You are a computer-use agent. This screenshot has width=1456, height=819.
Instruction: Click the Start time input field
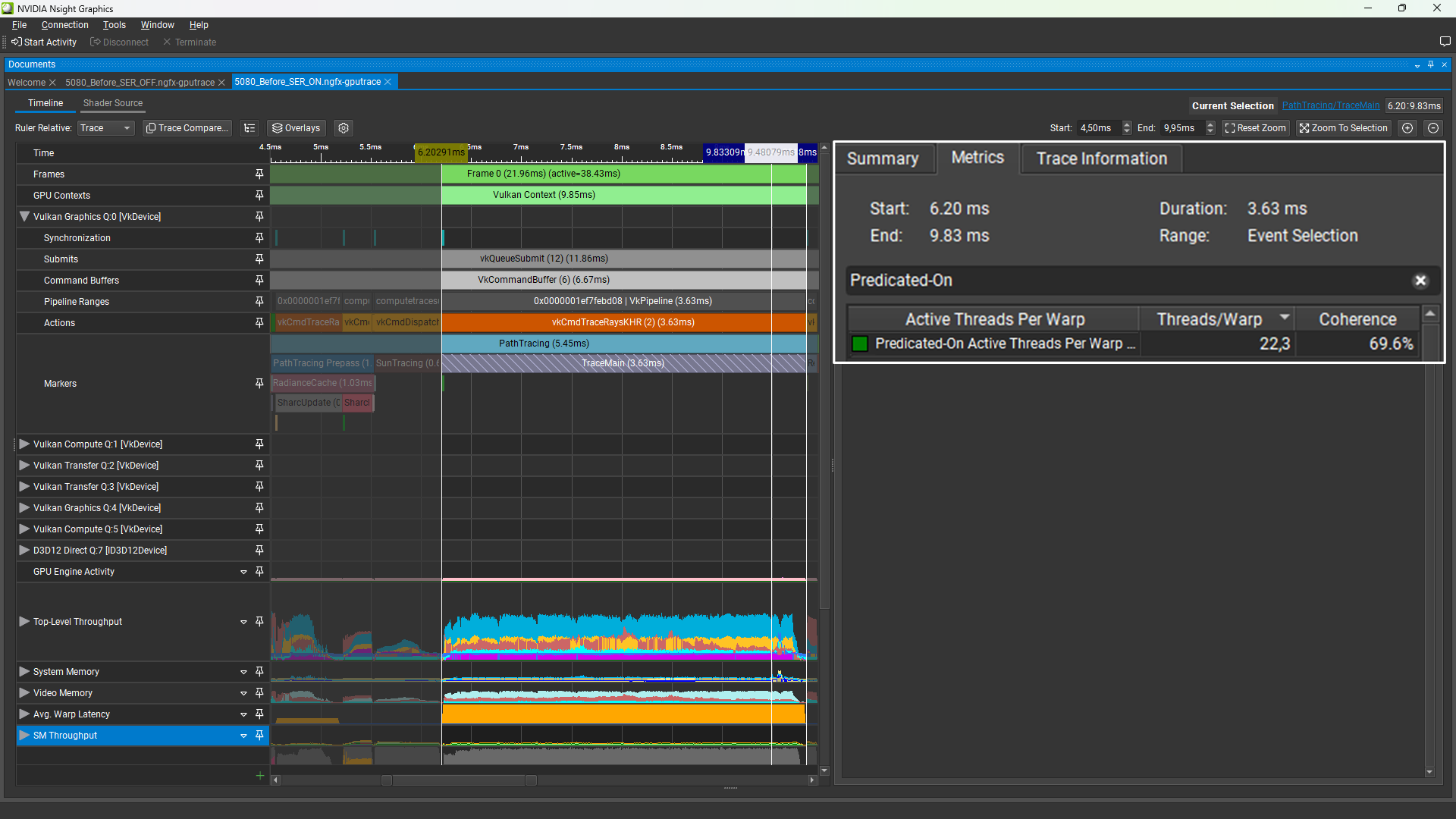click(x=1098, y=128)
